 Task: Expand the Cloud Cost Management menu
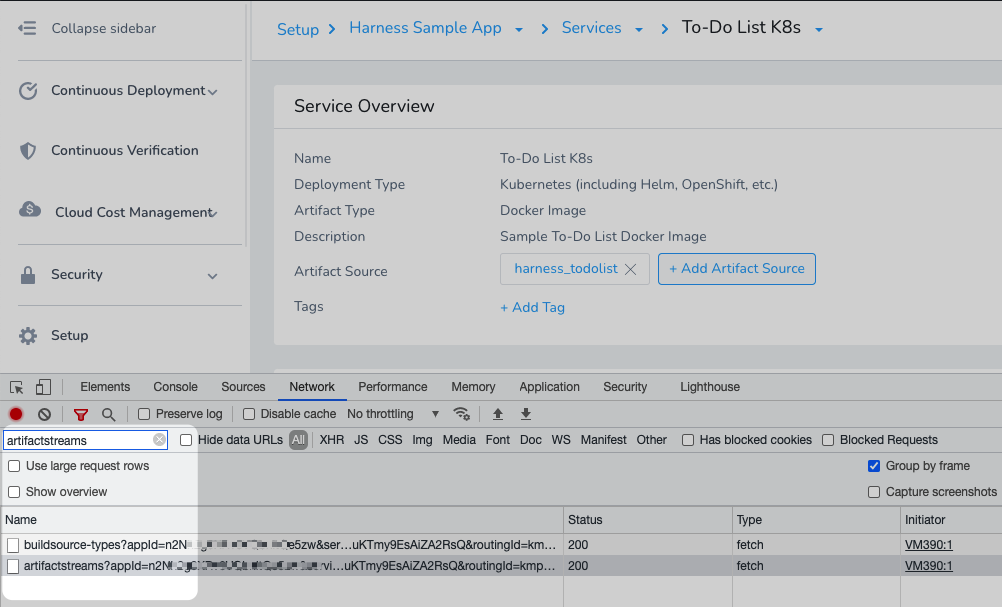(x=214, y=213)
